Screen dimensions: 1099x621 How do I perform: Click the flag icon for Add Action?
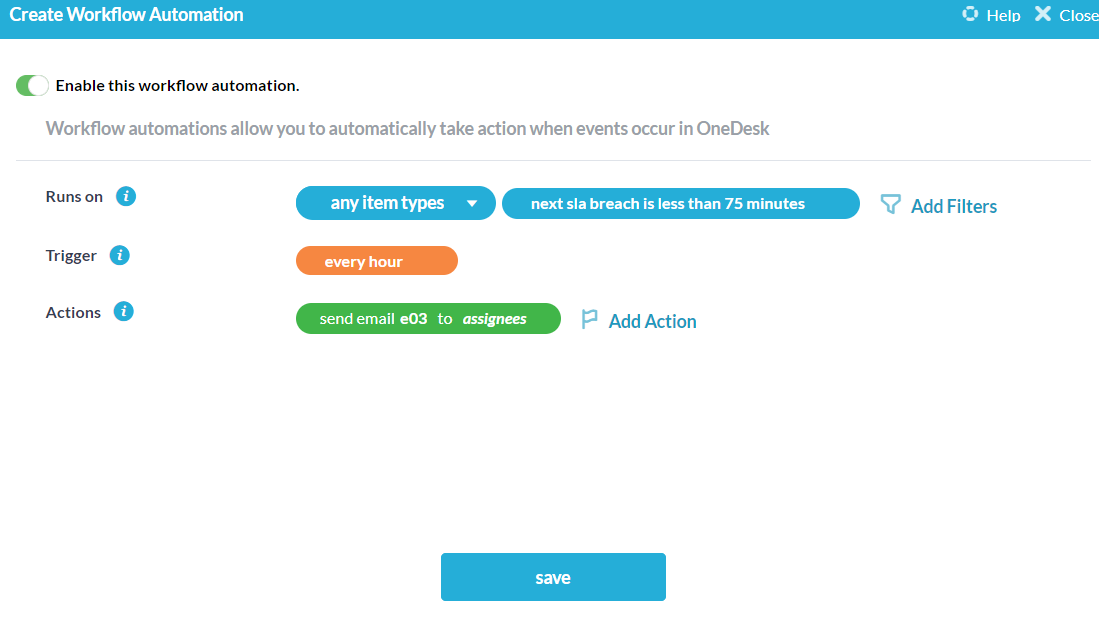(x=590, y=320)
